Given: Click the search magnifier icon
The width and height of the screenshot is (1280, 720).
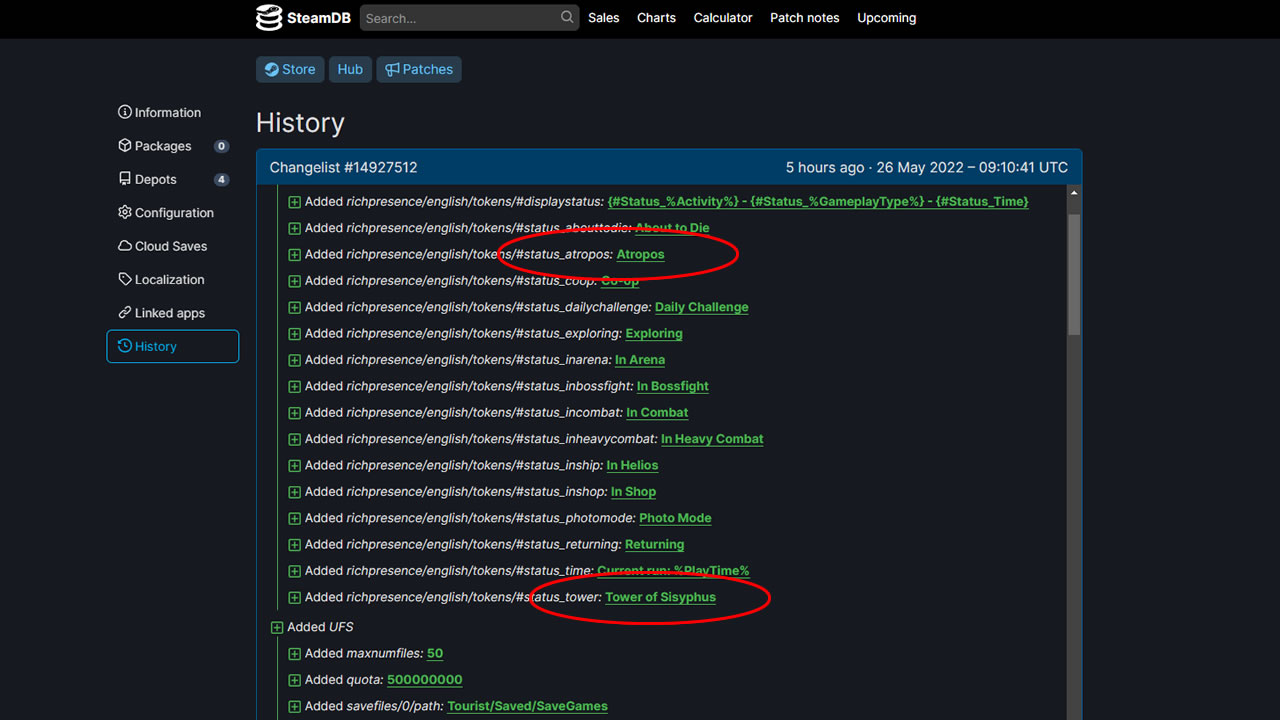Looking at the screenshot, I should 567,17.
